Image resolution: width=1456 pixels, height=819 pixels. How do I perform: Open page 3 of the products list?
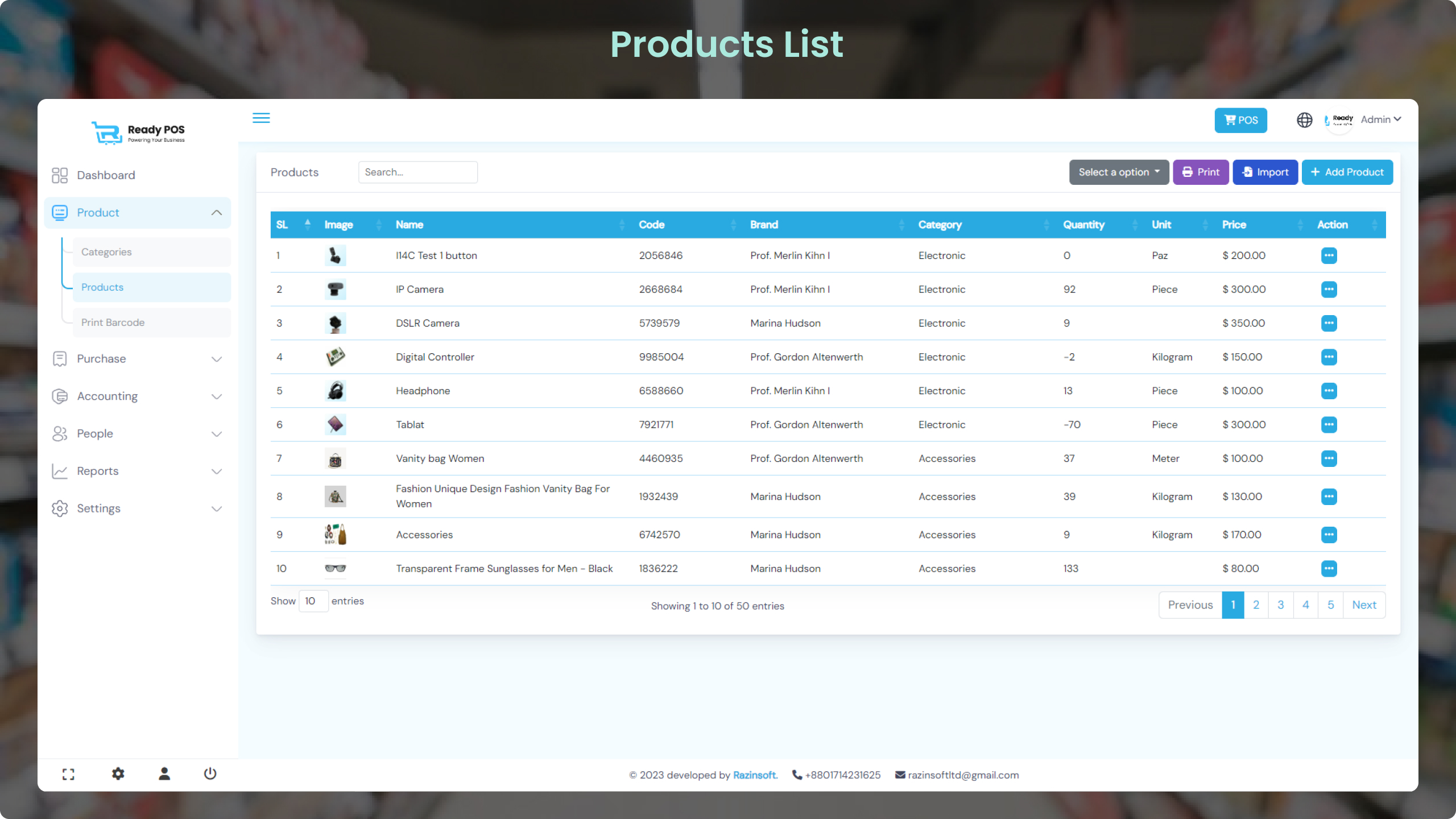click(x=1281, y=605)
